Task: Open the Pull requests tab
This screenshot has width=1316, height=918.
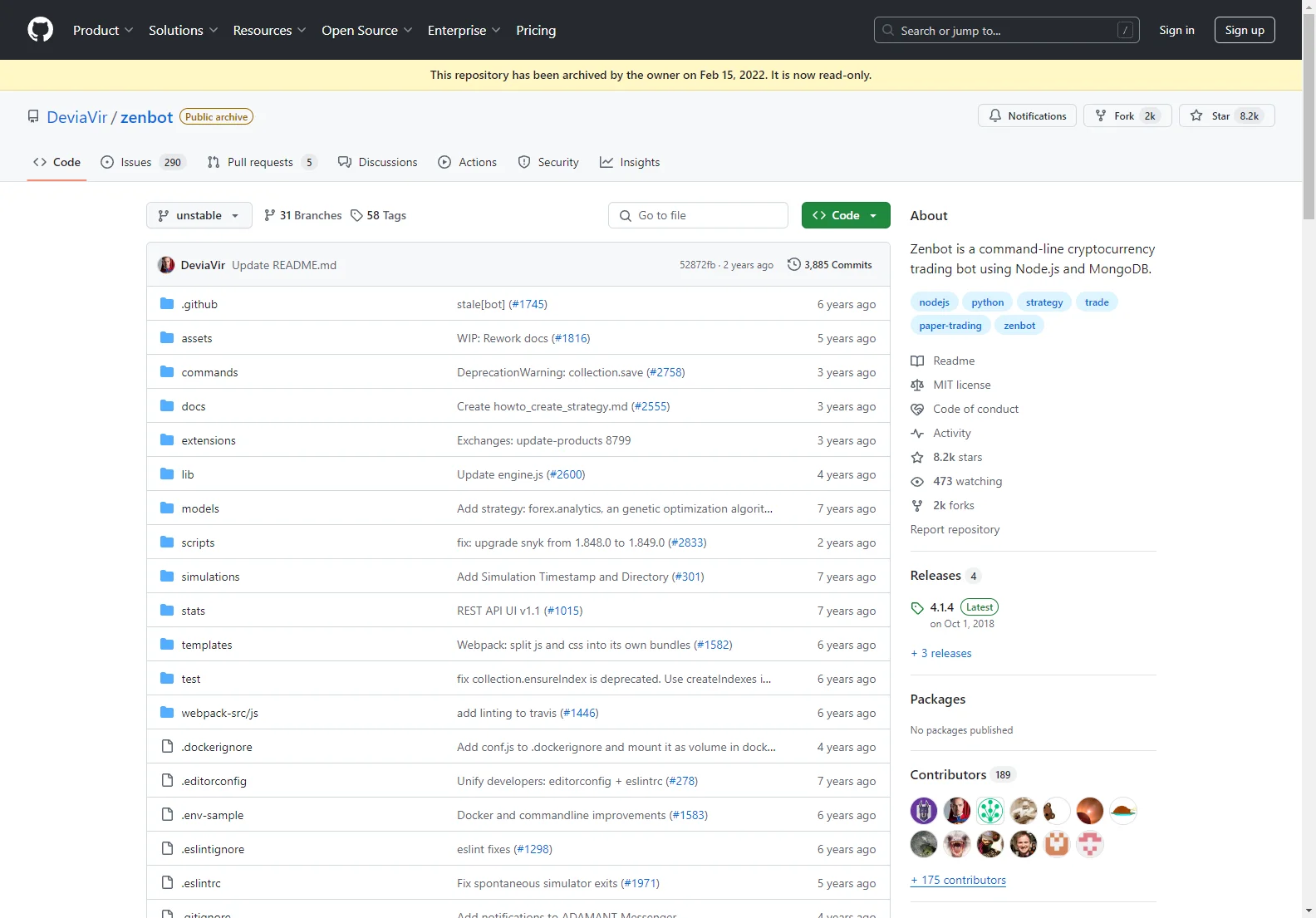Action: (262, 162)
